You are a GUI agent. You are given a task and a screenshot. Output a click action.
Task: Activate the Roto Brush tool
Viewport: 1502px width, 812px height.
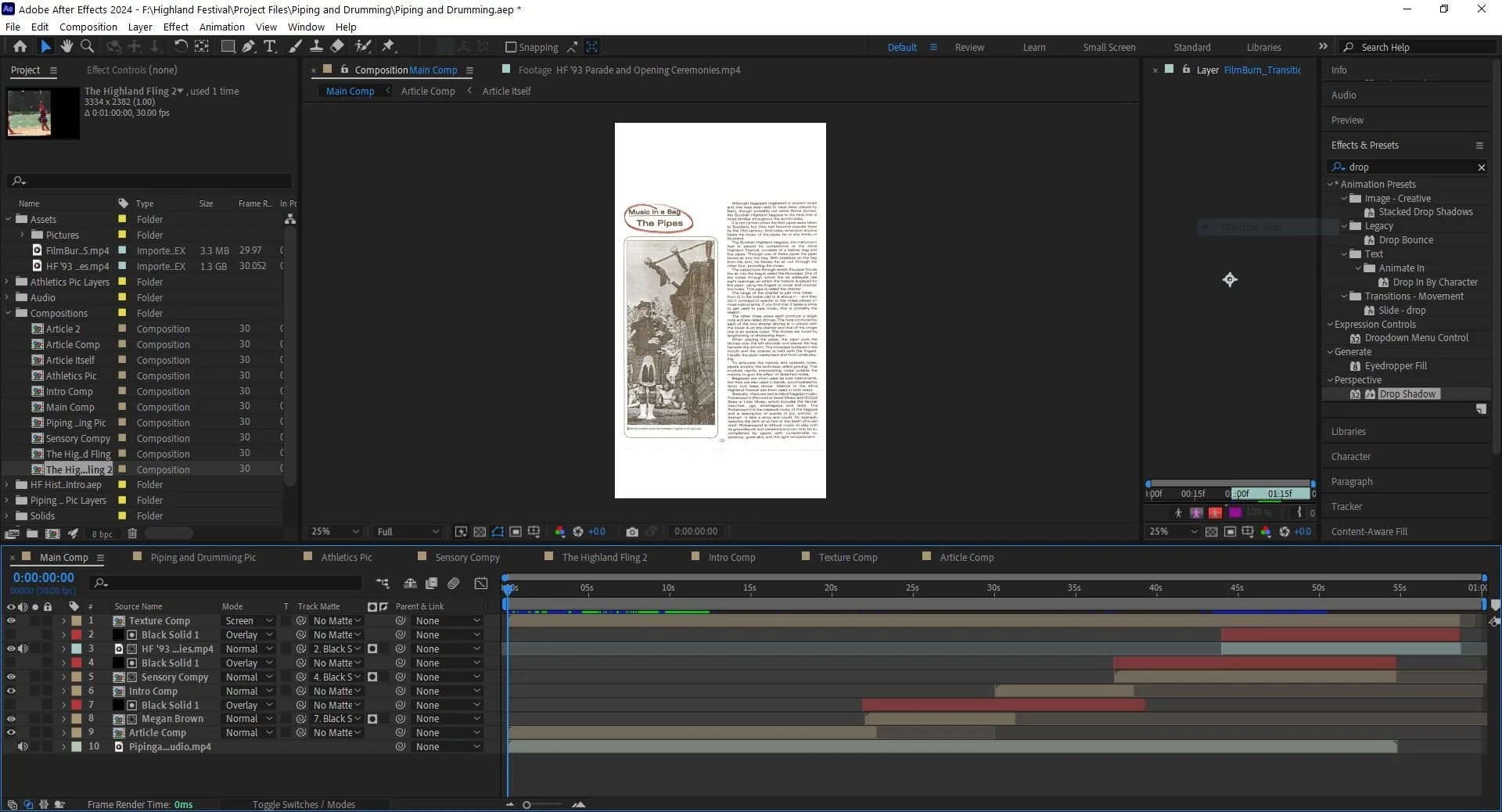[363, 47]
